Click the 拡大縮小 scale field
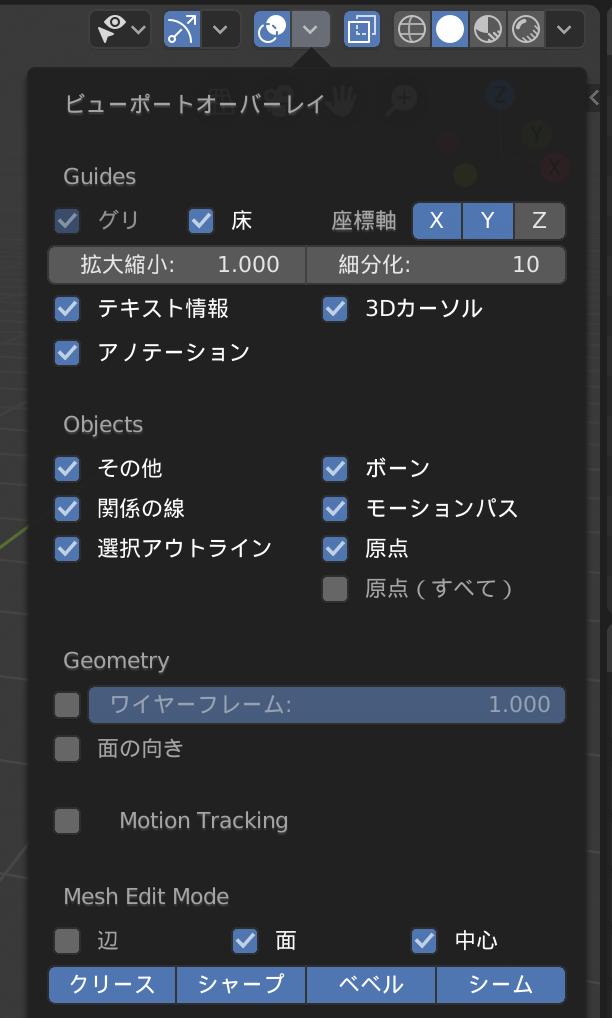This screenshot has width=612, height=1018. click(x=177, y=264)
